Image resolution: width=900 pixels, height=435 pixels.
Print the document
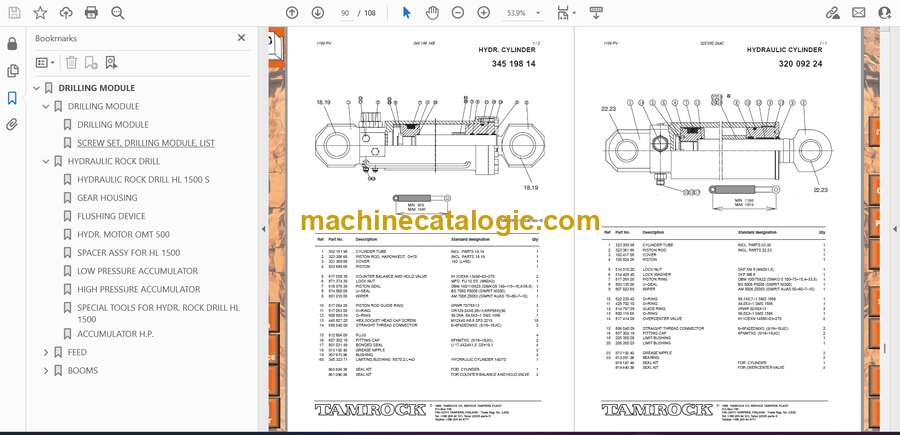pos(91,13)
